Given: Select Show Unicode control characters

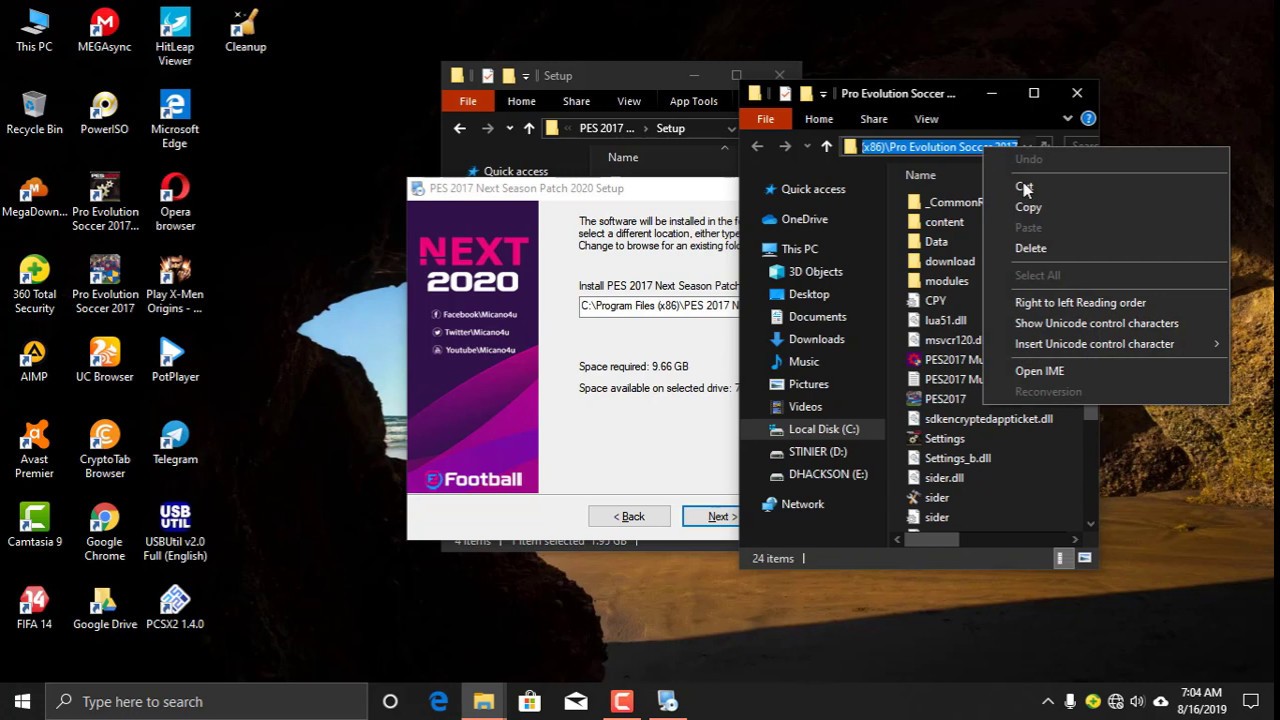Looking at the screenshot, I should [1106, 323].
